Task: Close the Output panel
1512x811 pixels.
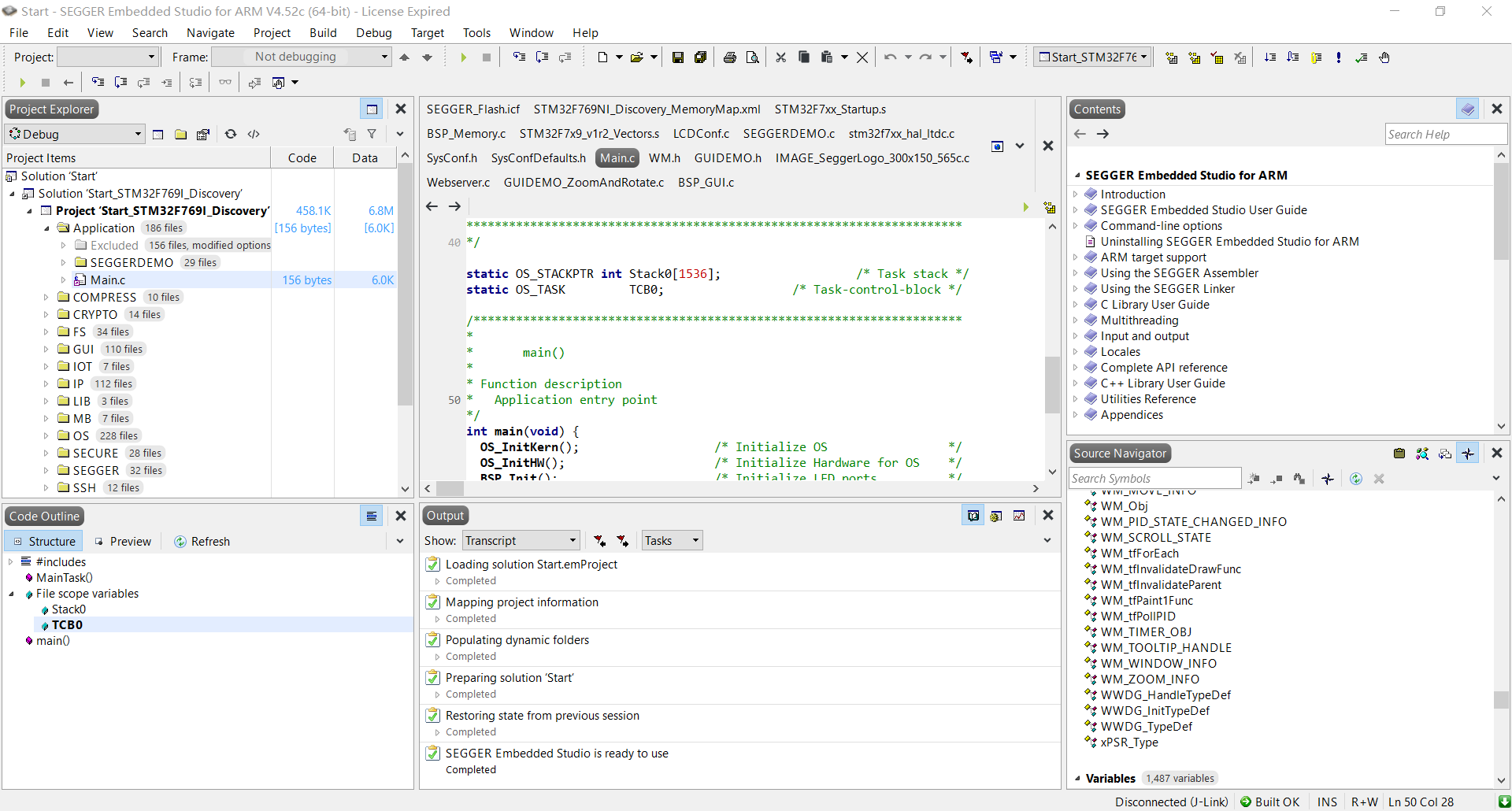Action: click(x=1048, y=515)
